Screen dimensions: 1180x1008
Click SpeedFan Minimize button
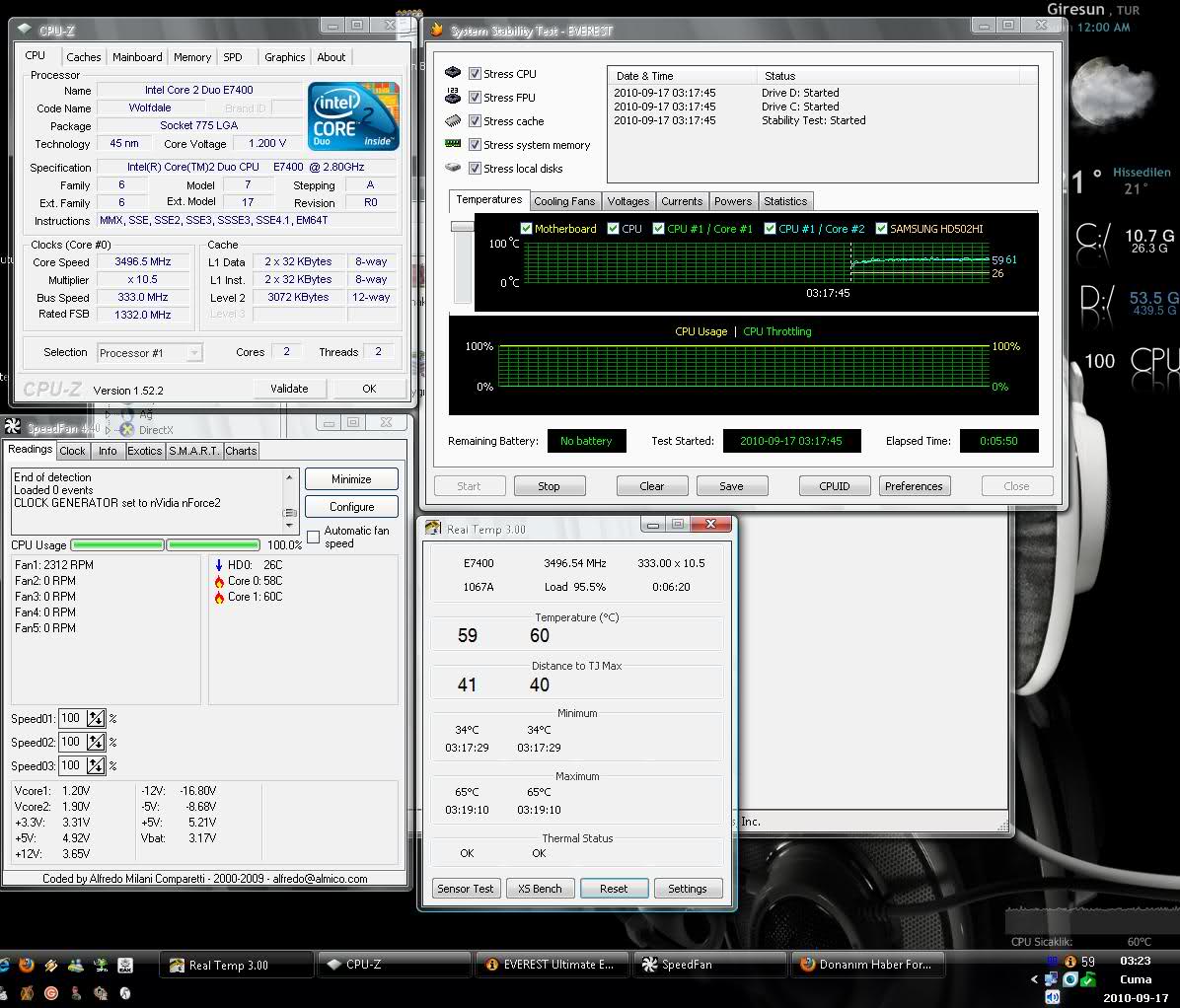[351, 479]
